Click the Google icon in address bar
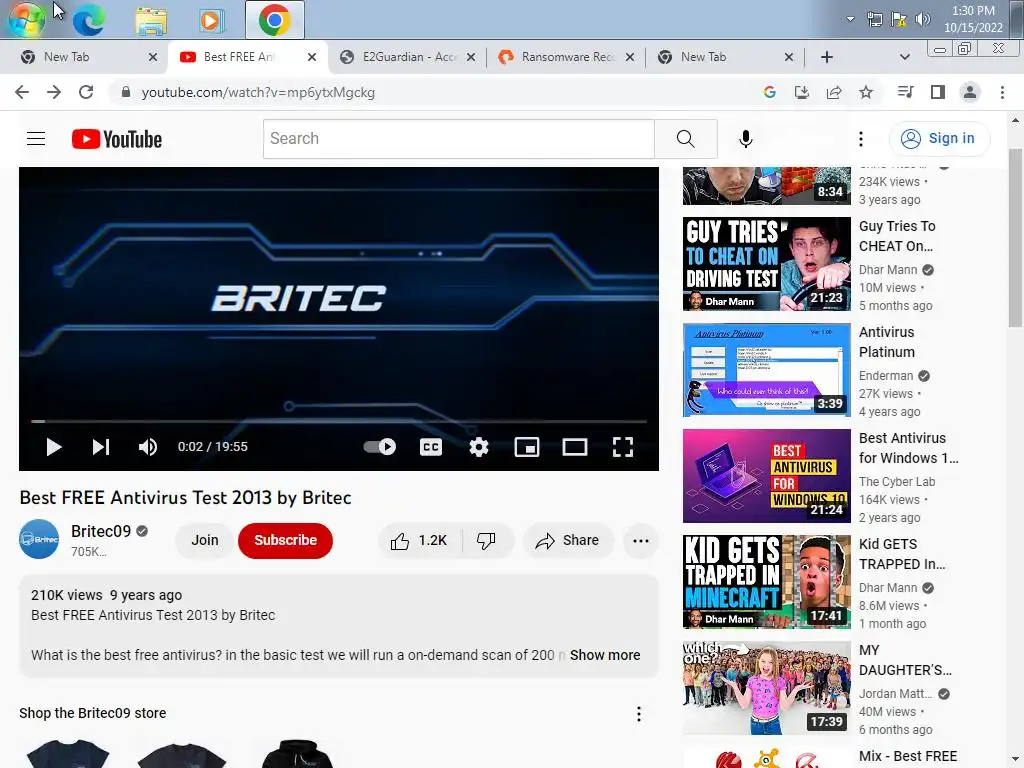Viewport: 1024px width, 768px height. [770, 92]
